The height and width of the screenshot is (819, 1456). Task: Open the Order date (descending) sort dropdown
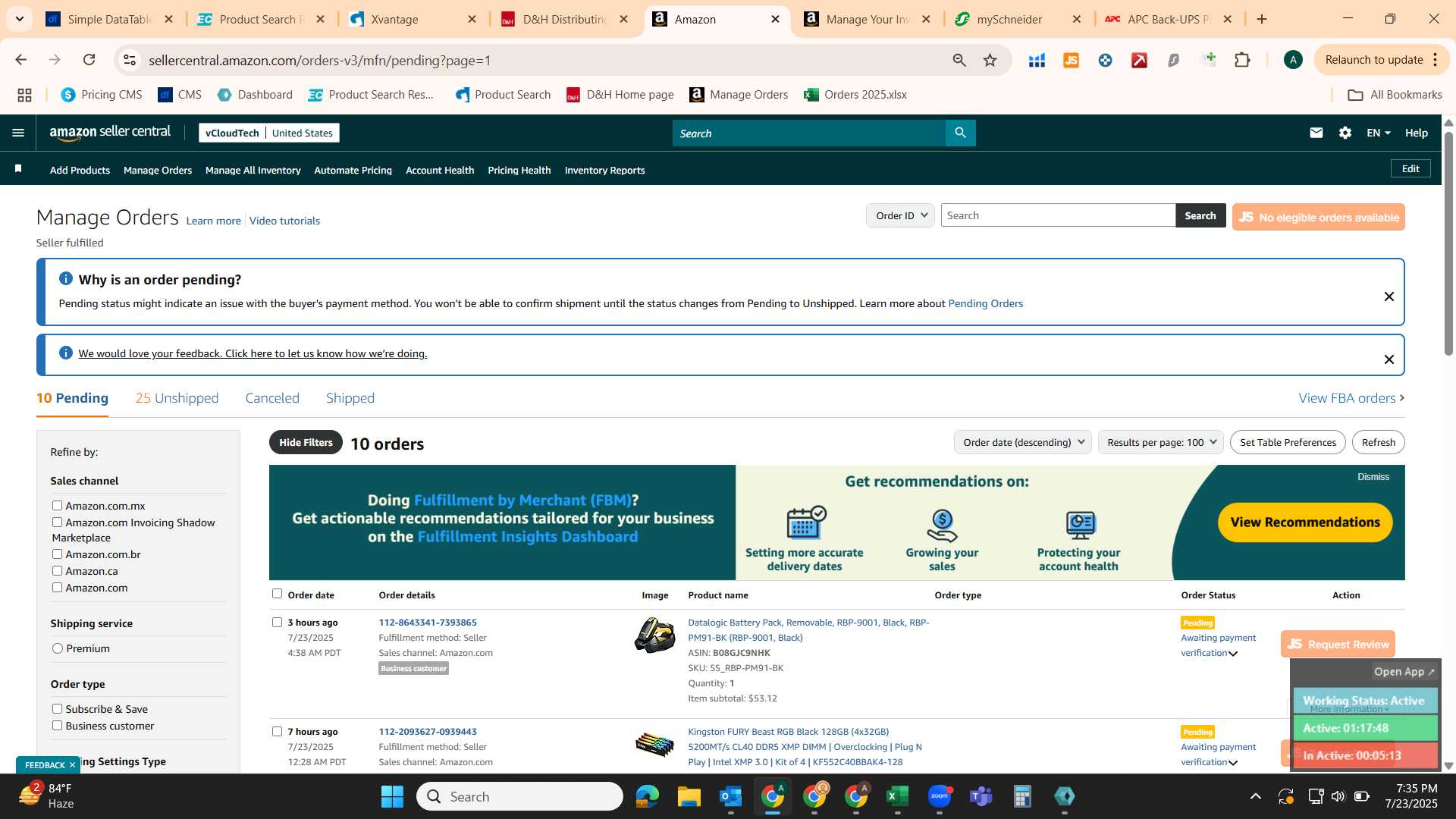1022,442
